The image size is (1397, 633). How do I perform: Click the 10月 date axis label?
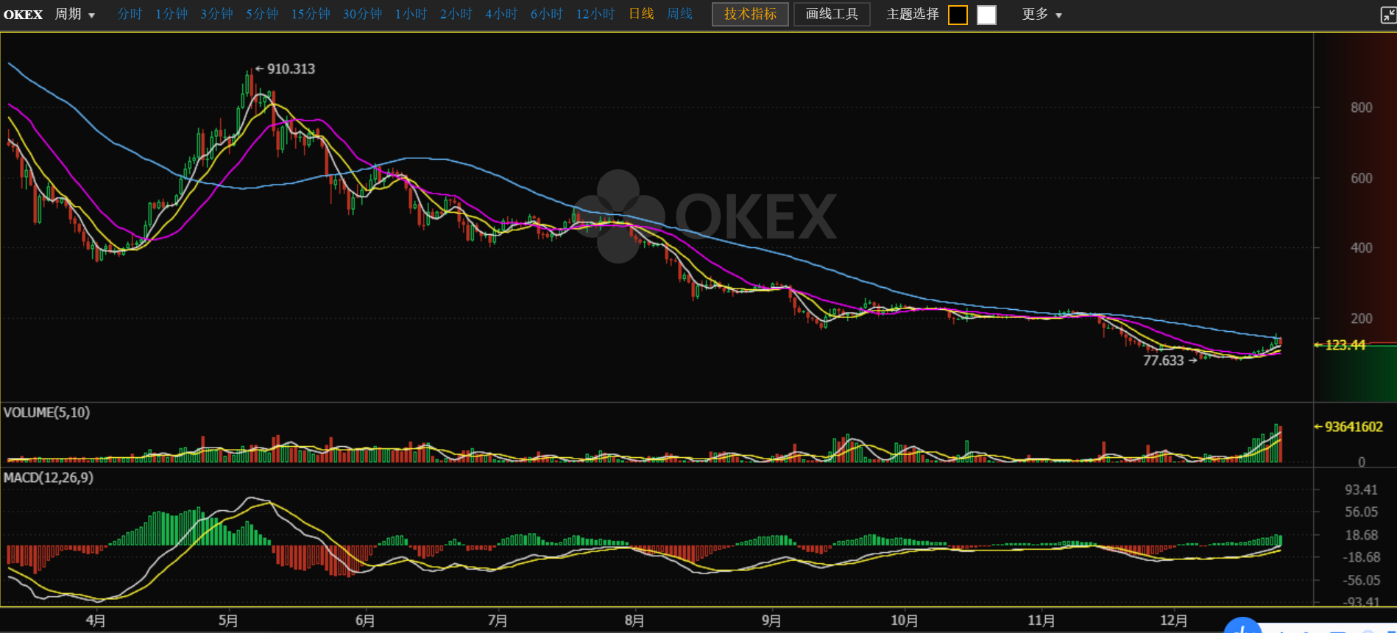(x=904, y=620)
